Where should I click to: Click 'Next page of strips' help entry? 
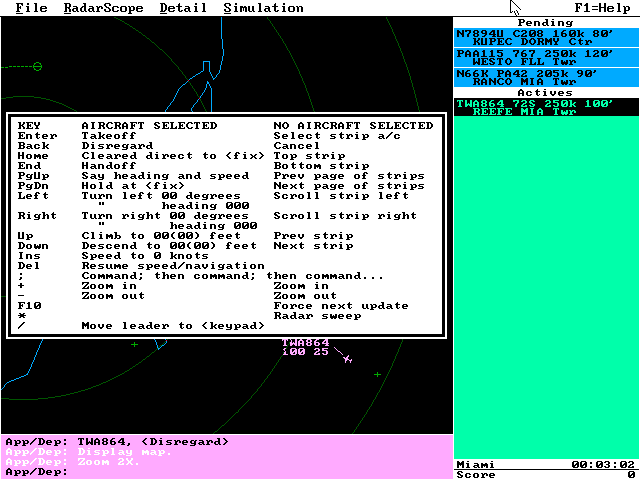point(349,185)
